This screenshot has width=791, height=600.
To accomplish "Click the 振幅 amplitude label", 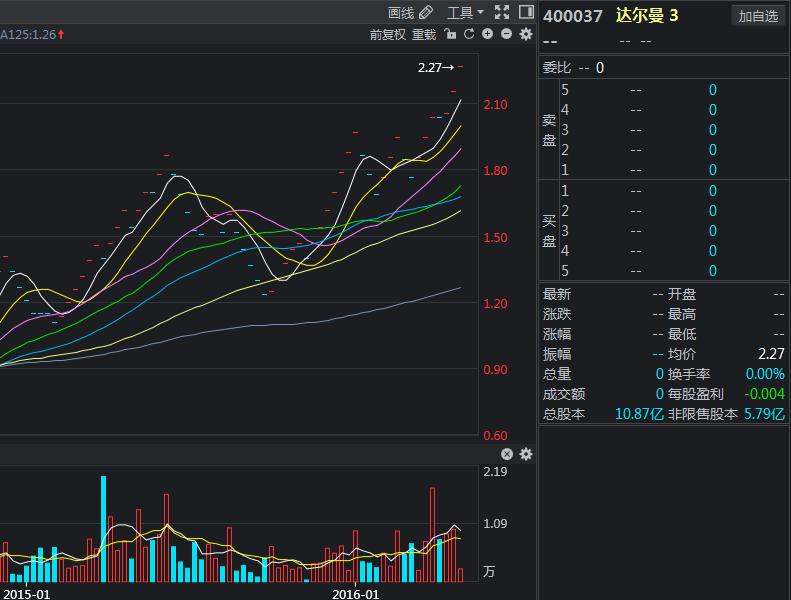I will [557, 354].
